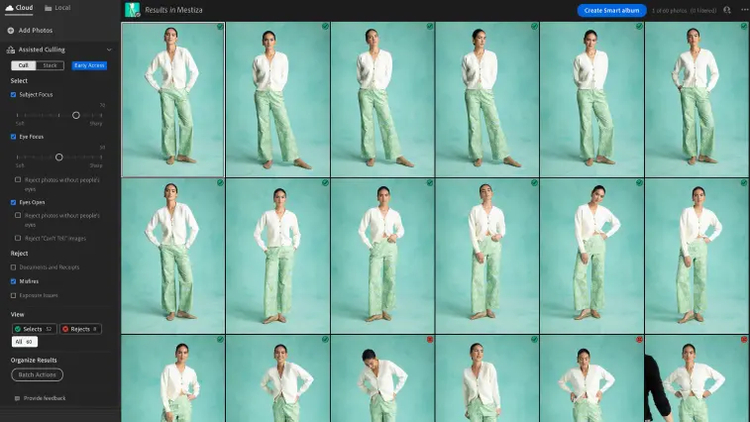This screenshot has width=750, height=422.
Task: Click the Assisted Culling panel icon
Action: [11, 49]
